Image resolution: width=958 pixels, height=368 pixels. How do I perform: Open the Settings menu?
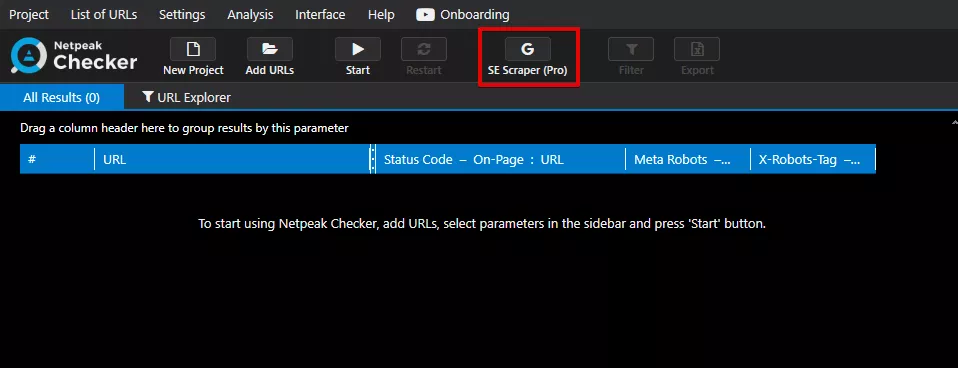coord(182,15)
